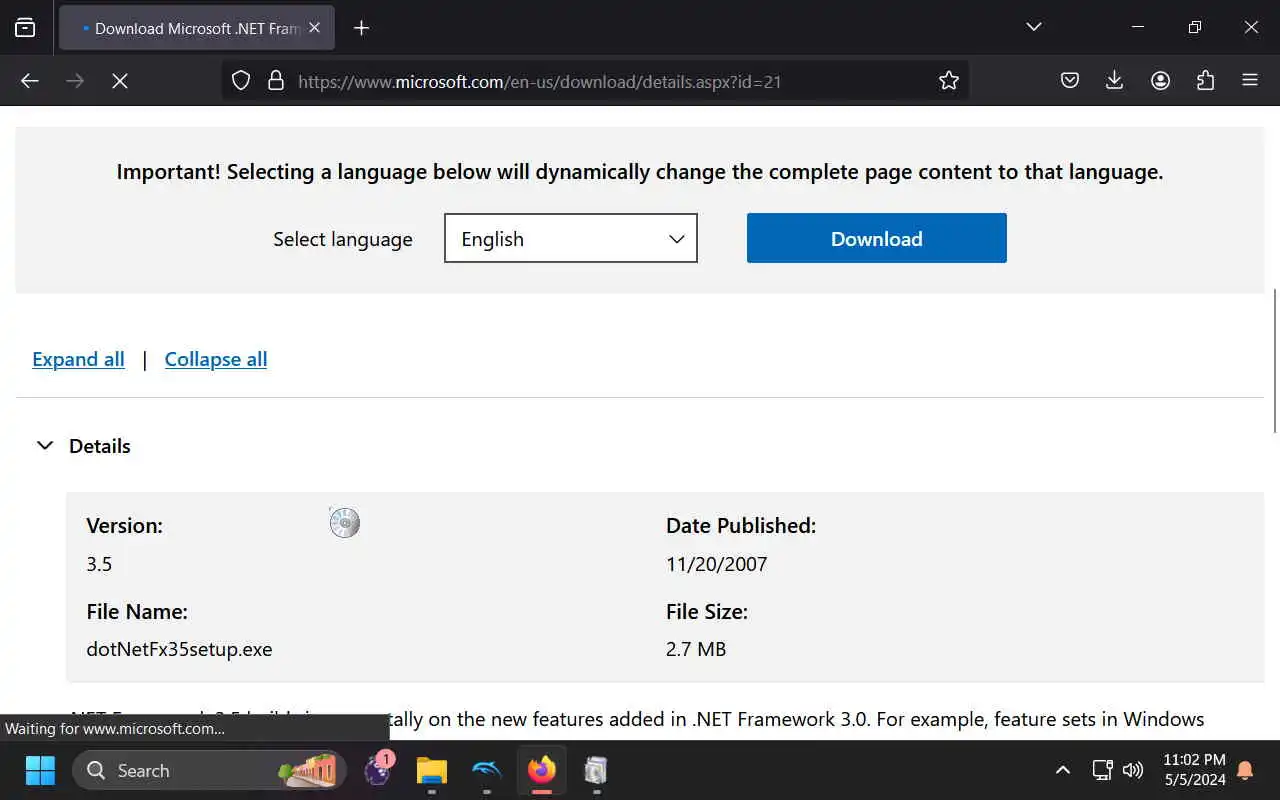Click the blue Download button

click(877, 238)
